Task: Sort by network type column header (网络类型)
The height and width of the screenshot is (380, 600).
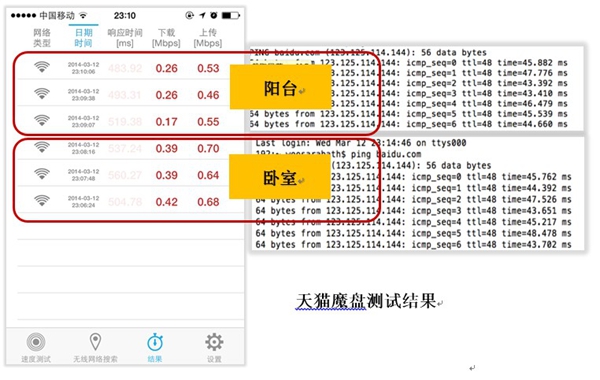Action: [x=42, y=38]
